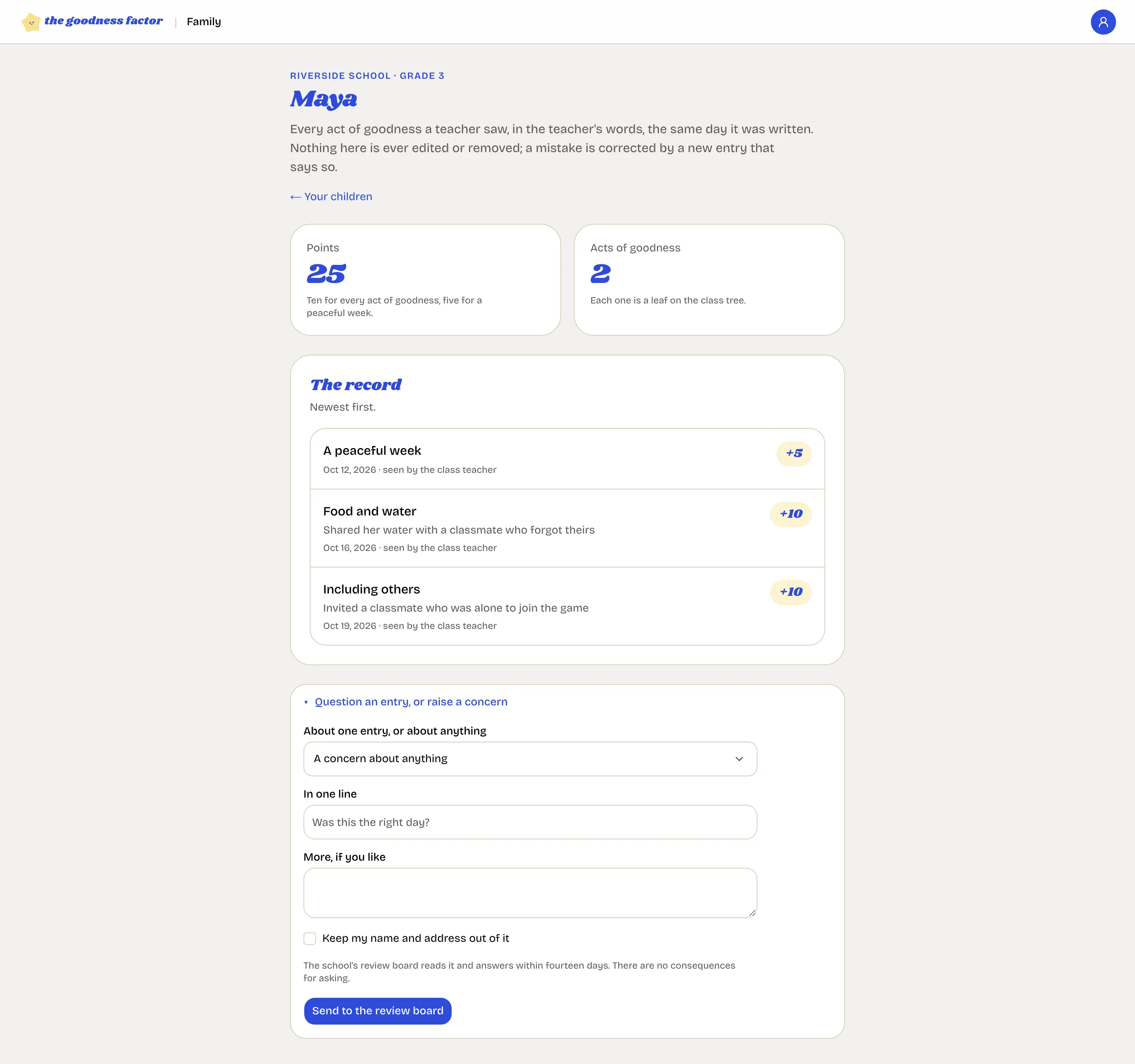Select the 'A peaceful week' entry title
The height and width of the screenshot is (1064, 1135).
pos(372,450)
